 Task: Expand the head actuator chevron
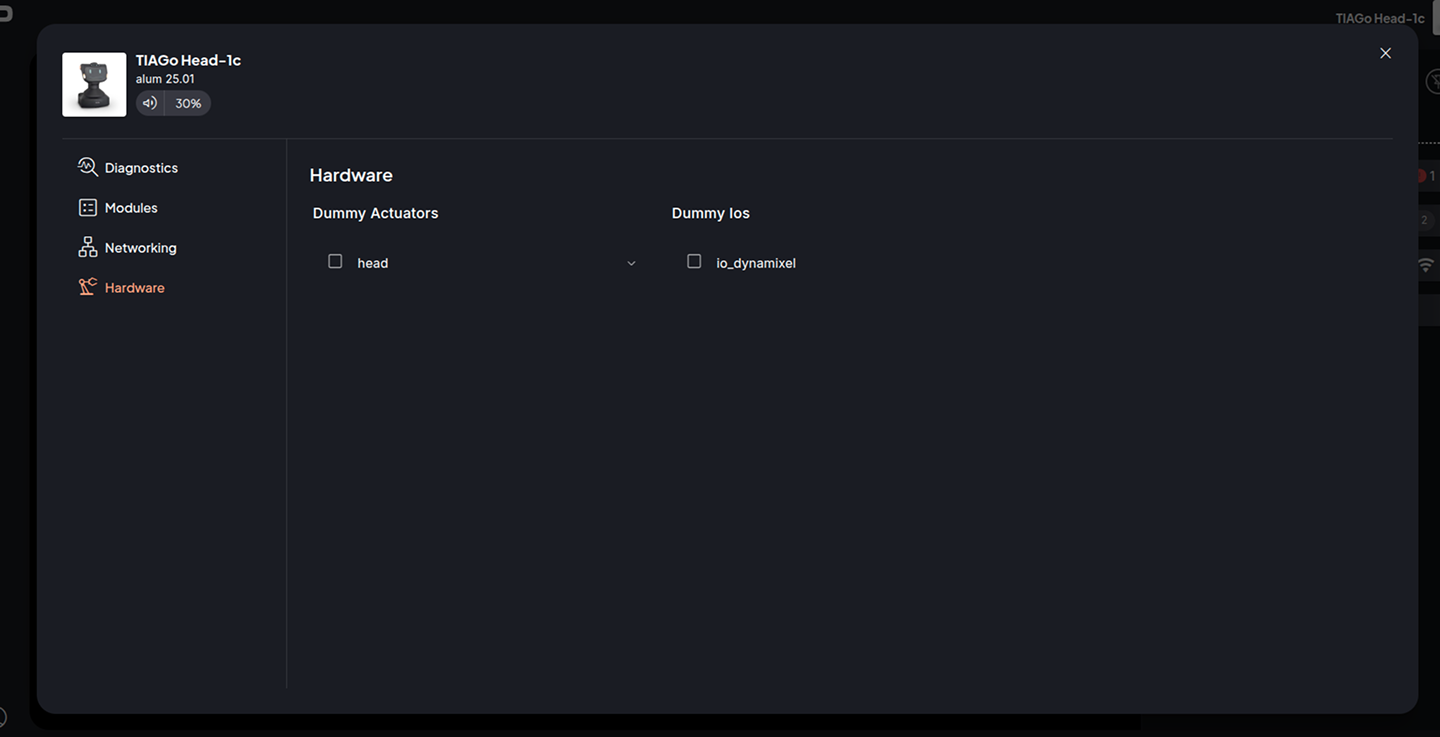pyautogui.click(x=631, y=263)
